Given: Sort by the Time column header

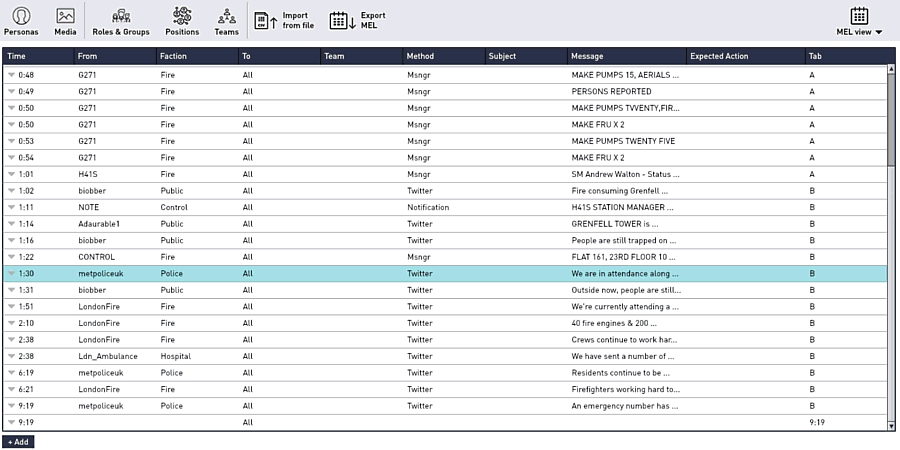Looking at the screenshot, I should (x=38, y=56).
